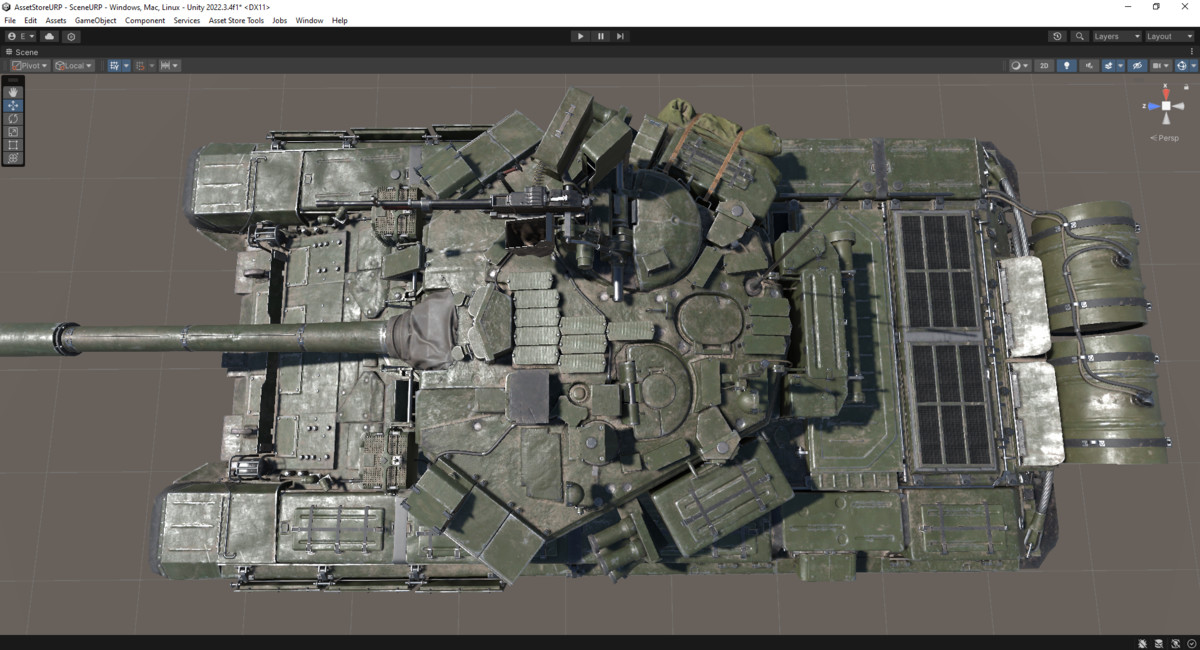The height and width of the screenshot is (650, 1200).
Task: Expand the Layout dropdown
Action: [1168, 36]
